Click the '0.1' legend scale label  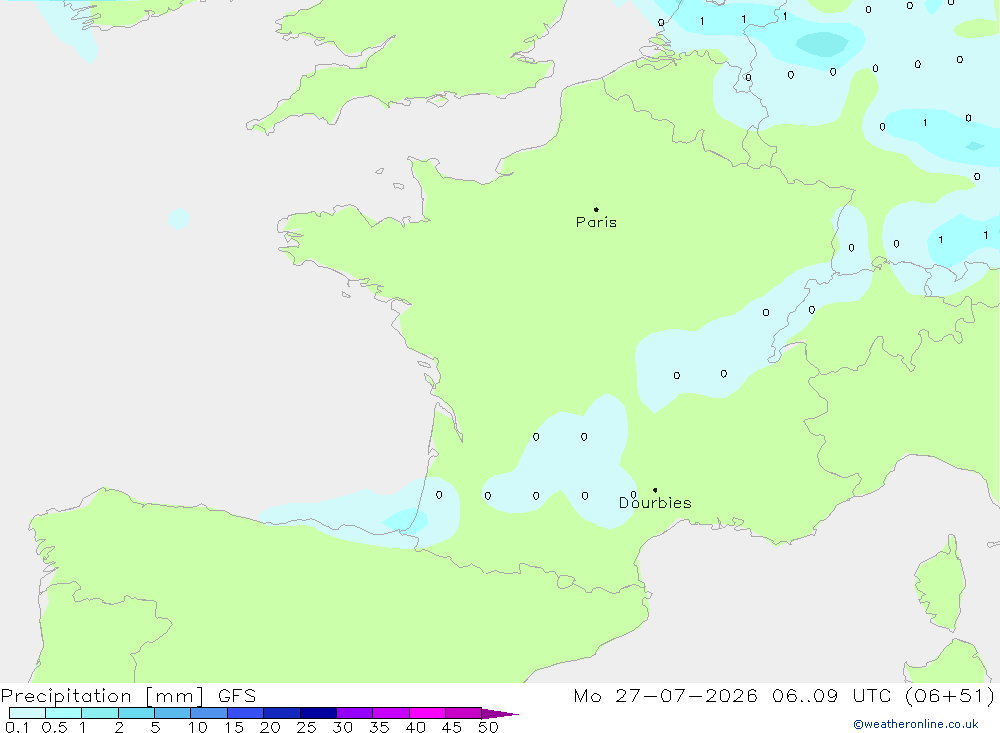[17, 727]
